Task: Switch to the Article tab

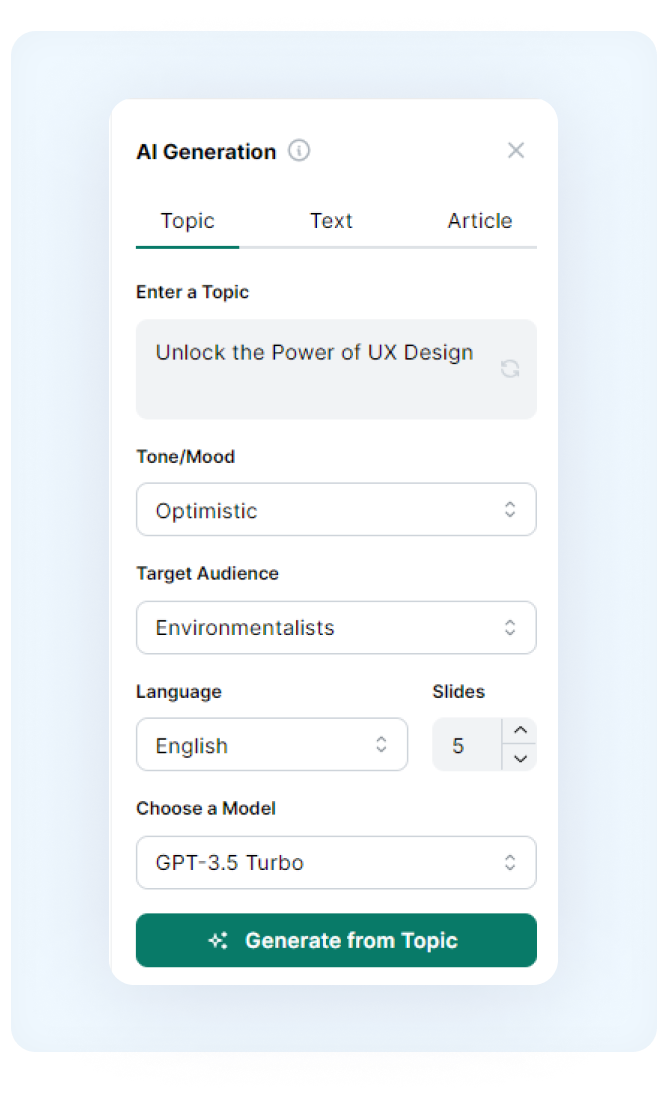Action: coord(480,221)
